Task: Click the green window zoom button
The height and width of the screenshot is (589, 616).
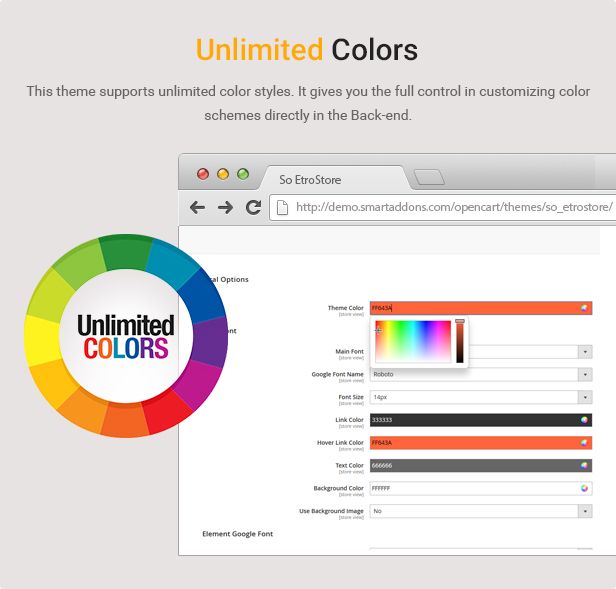Action: click(x=243, y=173)
